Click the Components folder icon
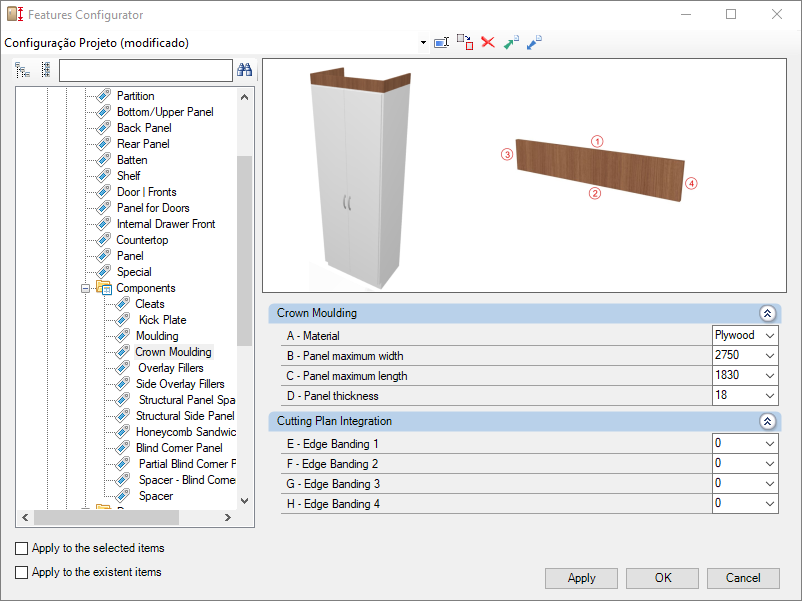802x601 pixels. tap(104, 287)
